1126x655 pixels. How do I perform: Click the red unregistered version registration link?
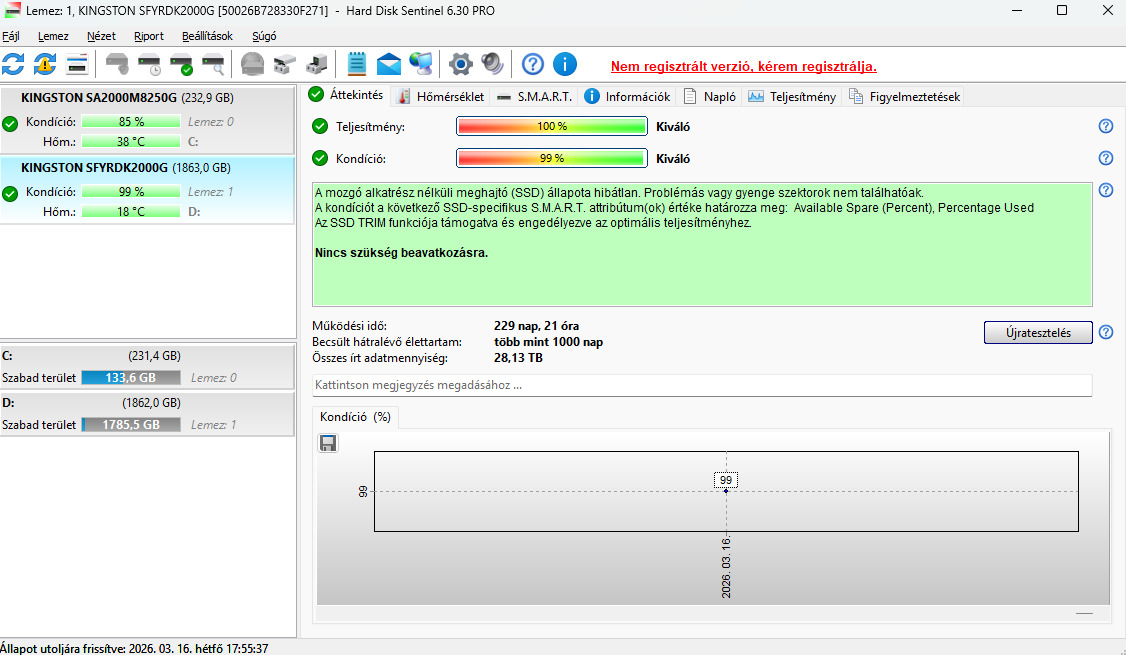(743, 67)
